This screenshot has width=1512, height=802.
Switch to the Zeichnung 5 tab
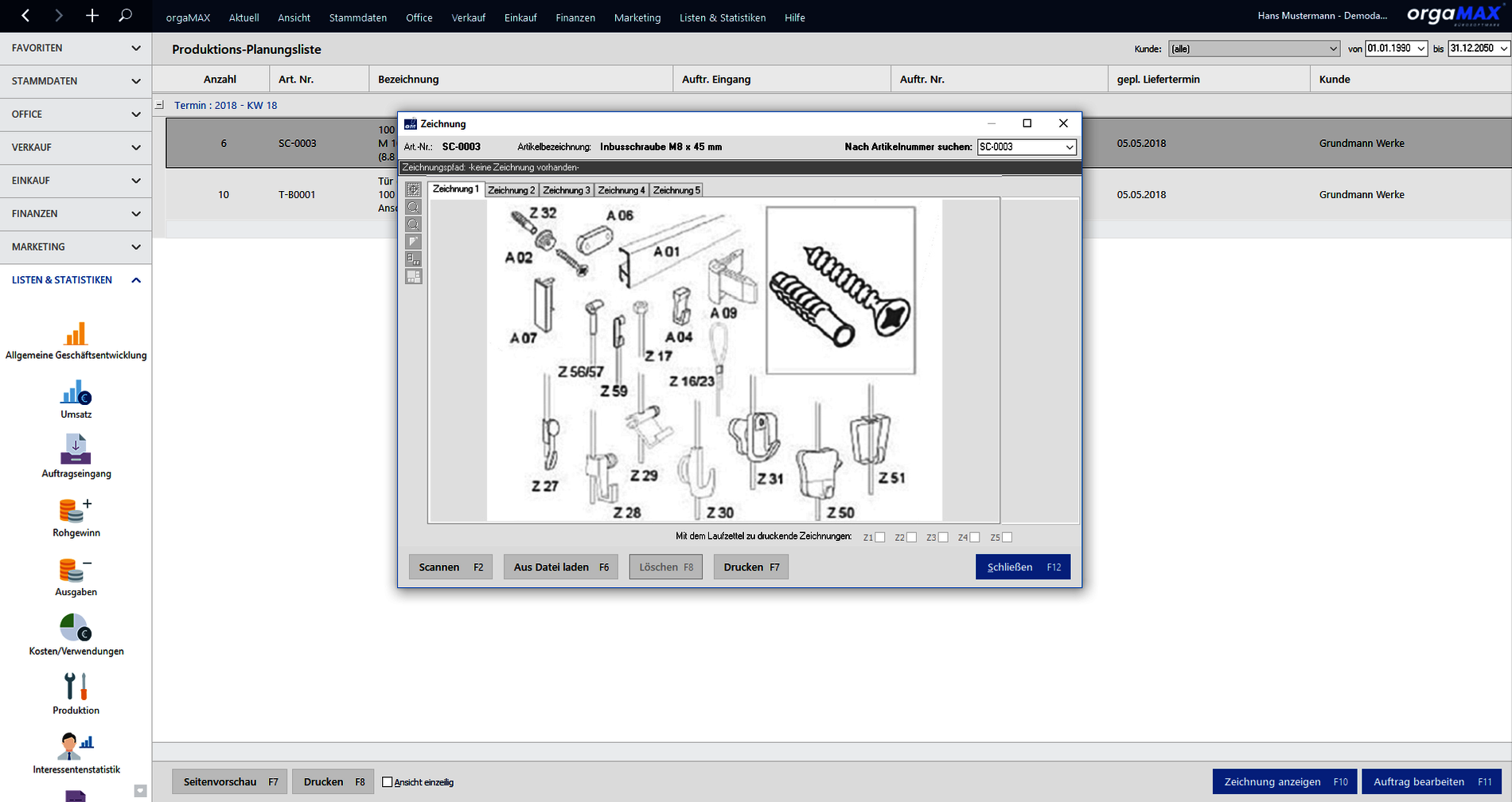click(x=676, y=190)
